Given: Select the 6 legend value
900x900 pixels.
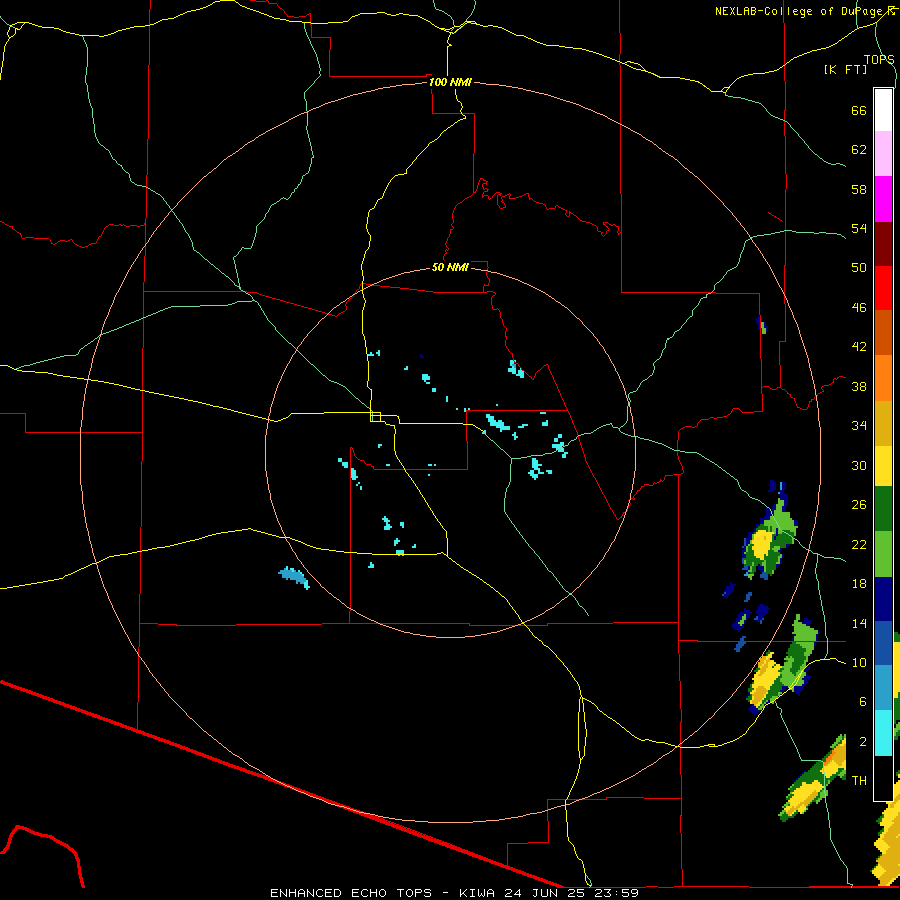Looking at the screenshot, I should (863, 702).
